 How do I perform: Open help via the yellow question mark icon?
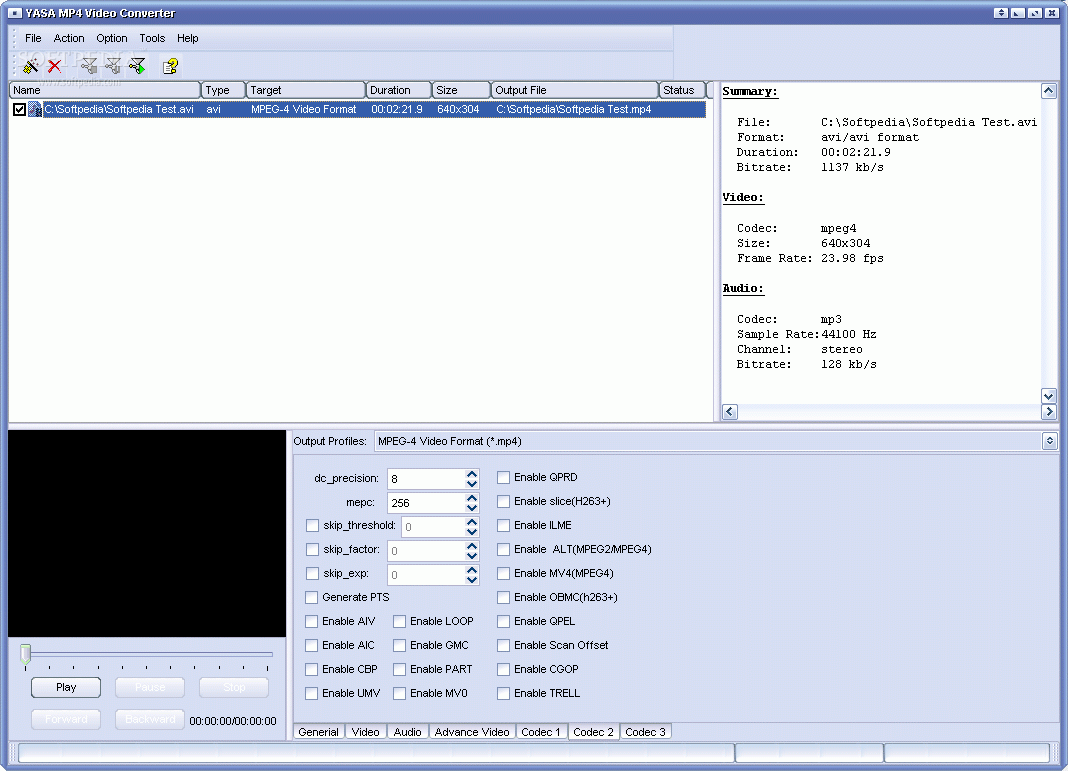pos(170,65)
